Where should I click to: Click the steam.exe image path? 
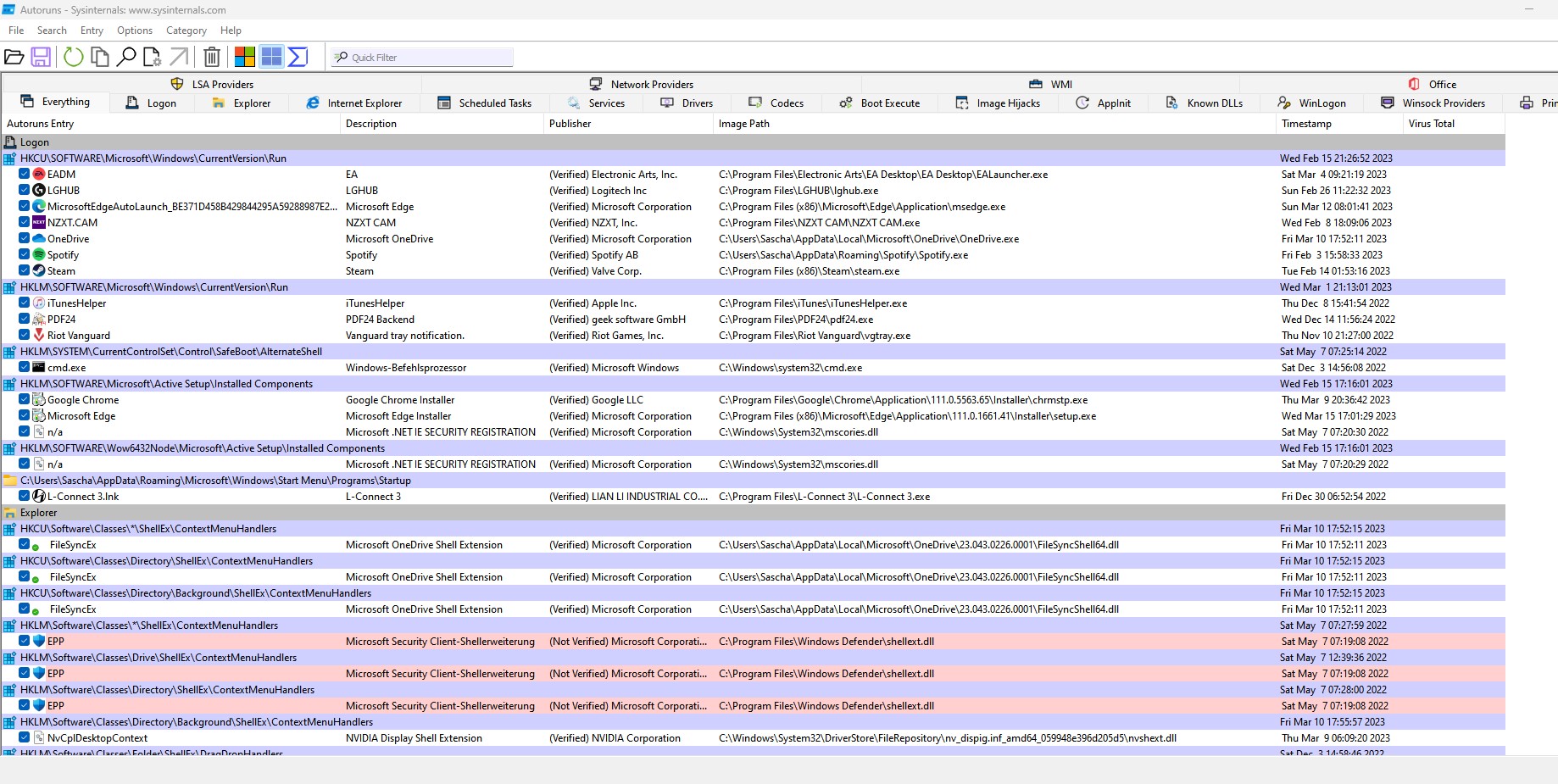[x=810, y=271]
